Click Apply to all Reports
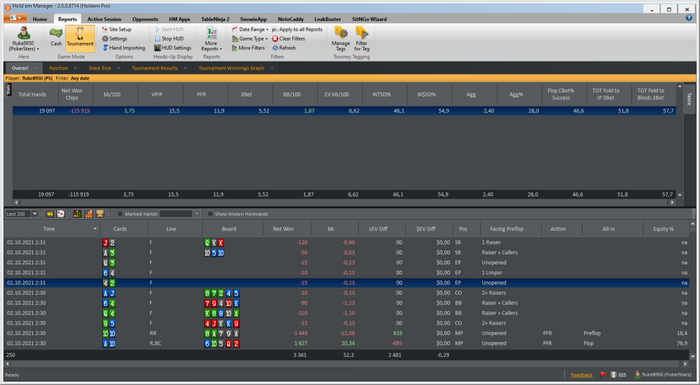 pyautogui.click(x=297, y=29)
